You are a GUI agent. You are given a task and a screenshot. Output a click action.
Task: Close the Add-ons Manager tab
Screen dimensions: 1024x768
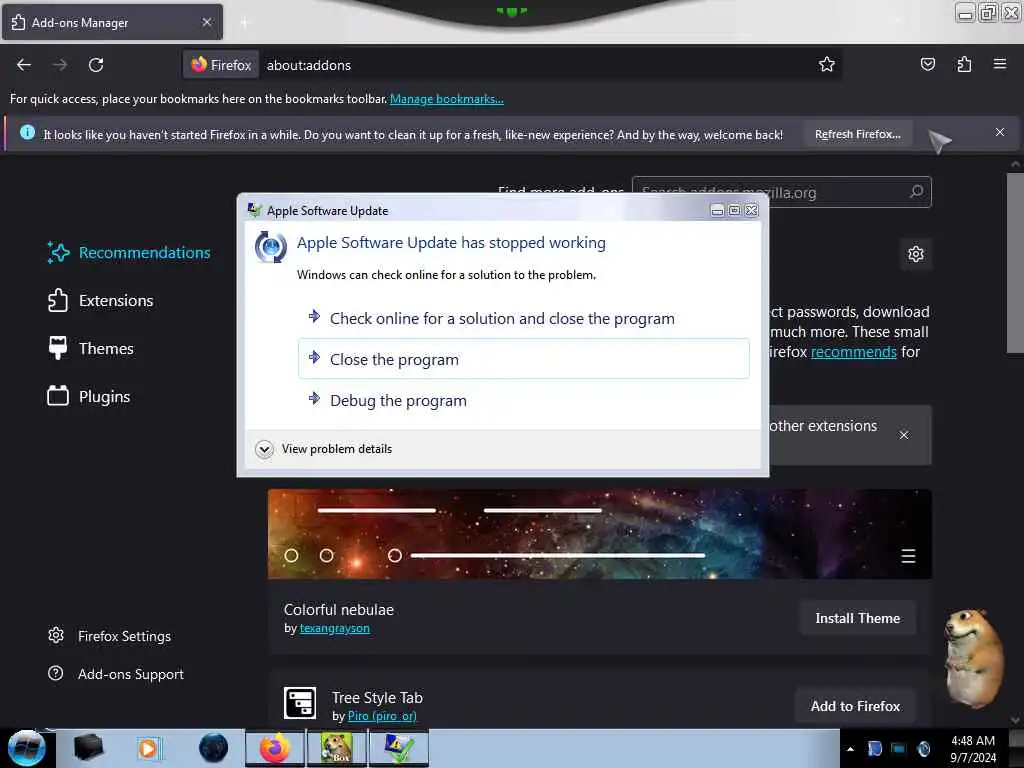(x=206, y=22)
